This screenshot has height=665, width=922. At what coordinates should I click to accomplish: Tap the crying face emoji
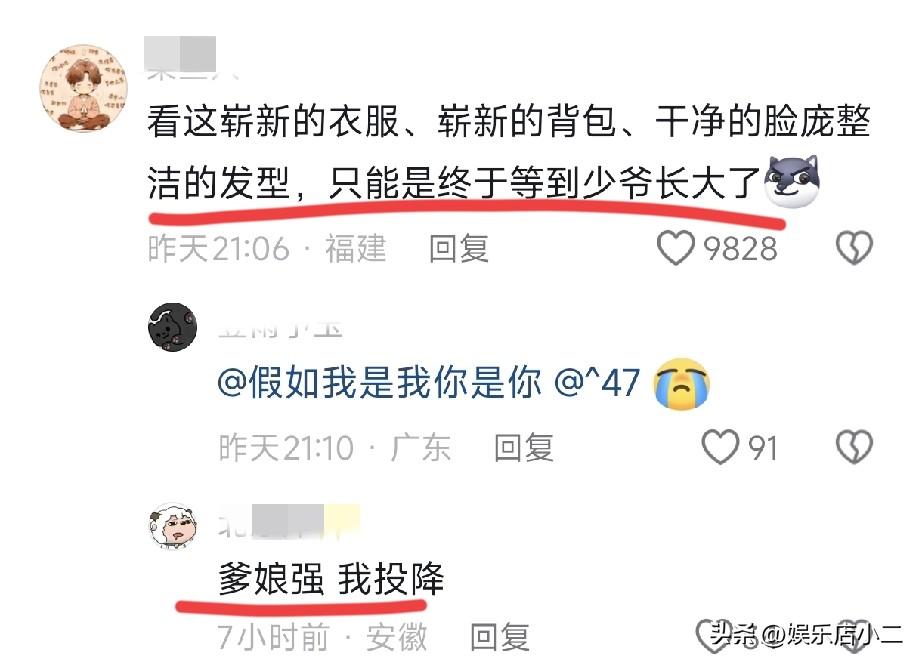[682, 383]
